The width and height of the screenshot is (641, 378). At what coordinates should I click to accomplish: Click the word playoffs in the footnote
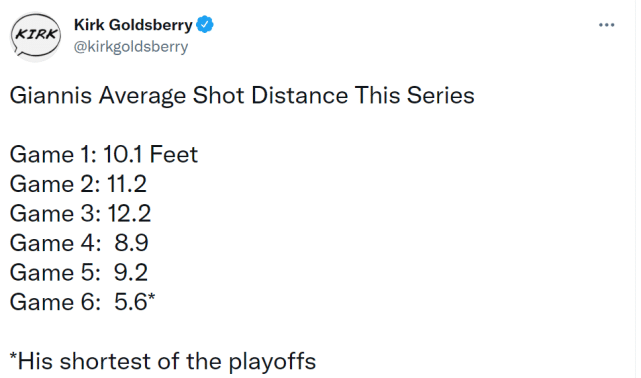[x=272, y=362]
